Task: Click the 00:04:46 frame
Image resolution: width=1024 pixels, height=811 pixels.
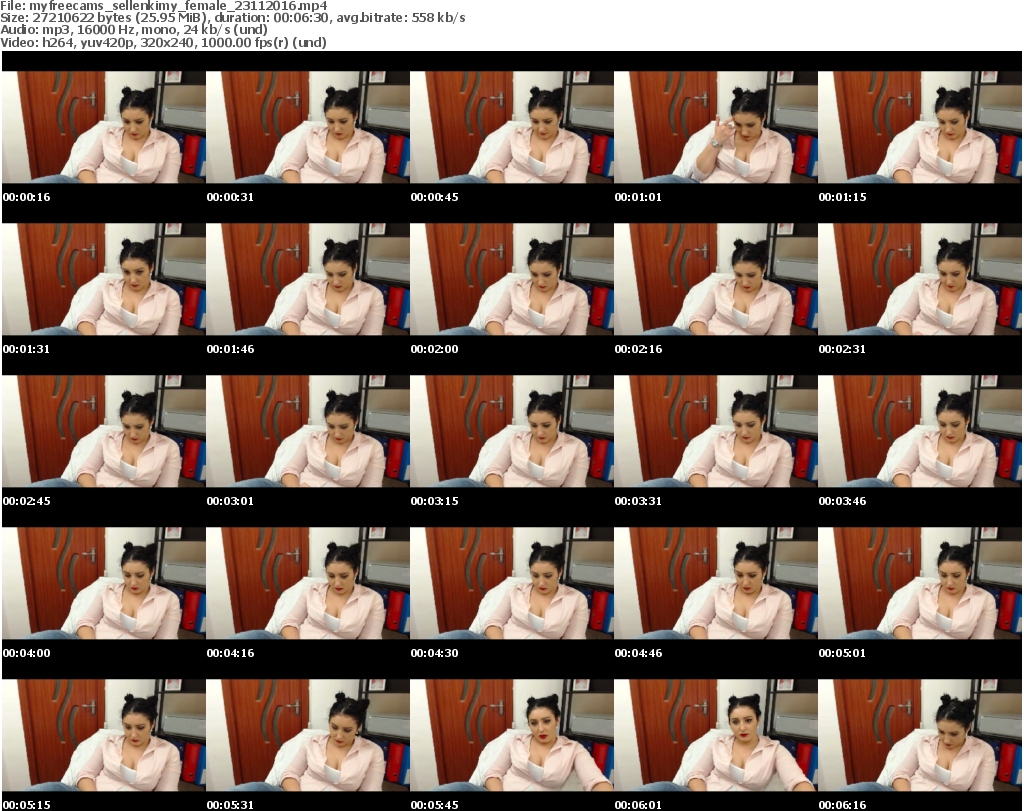Action: (716, 584)
